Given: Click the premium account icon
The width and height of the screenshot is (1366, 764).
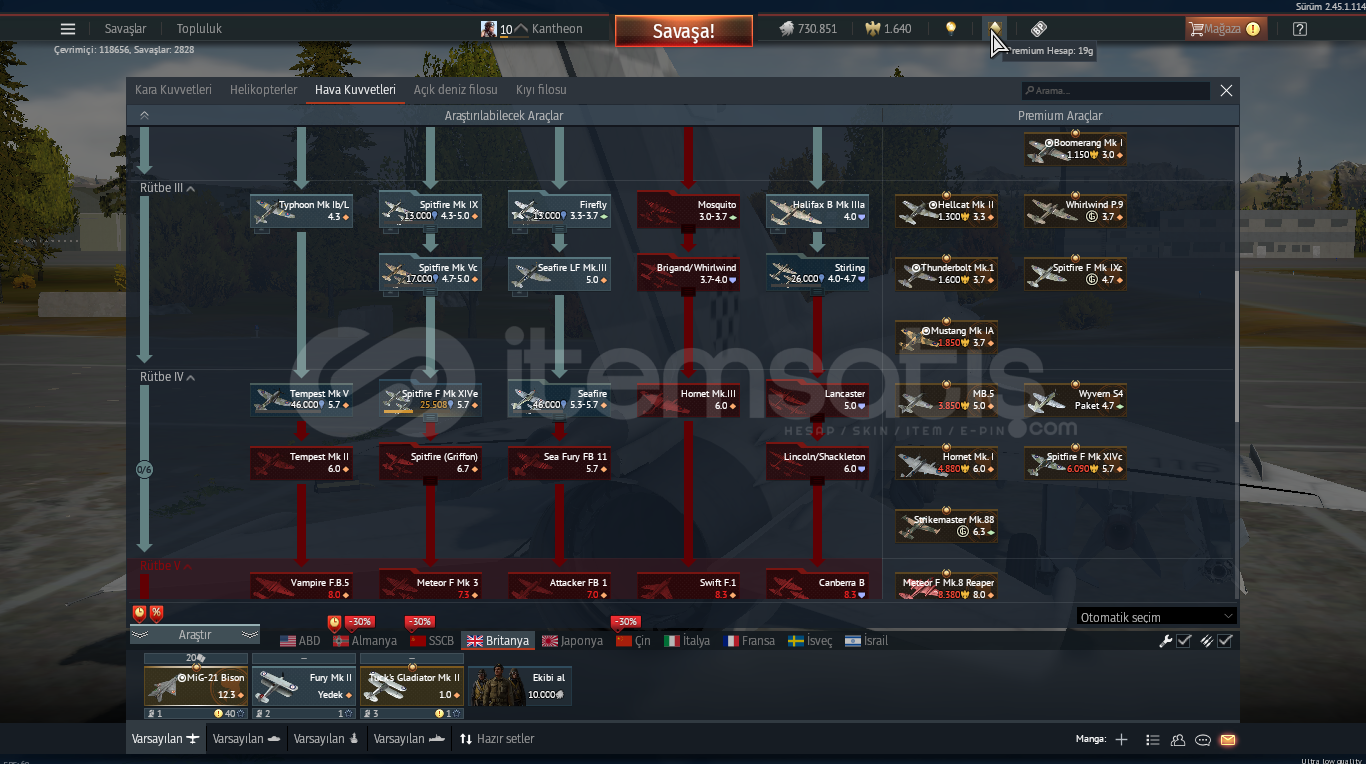Looking at the screenshot, I should pos(995,28).
